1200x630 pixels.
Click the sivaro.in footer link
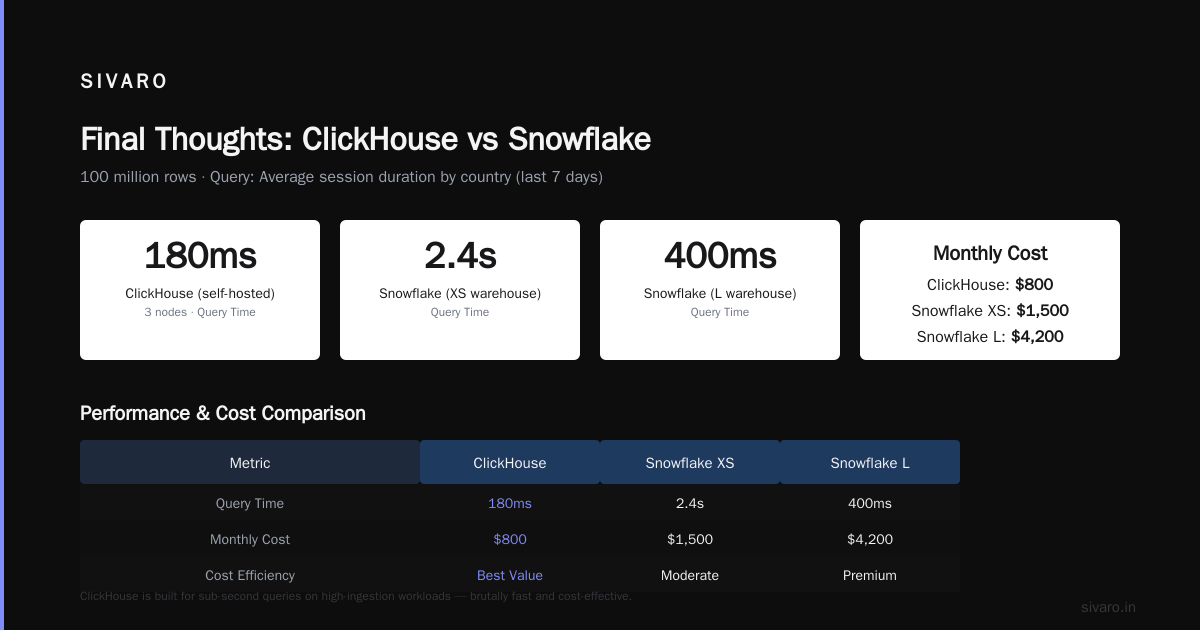click(x=1108, y=607)
